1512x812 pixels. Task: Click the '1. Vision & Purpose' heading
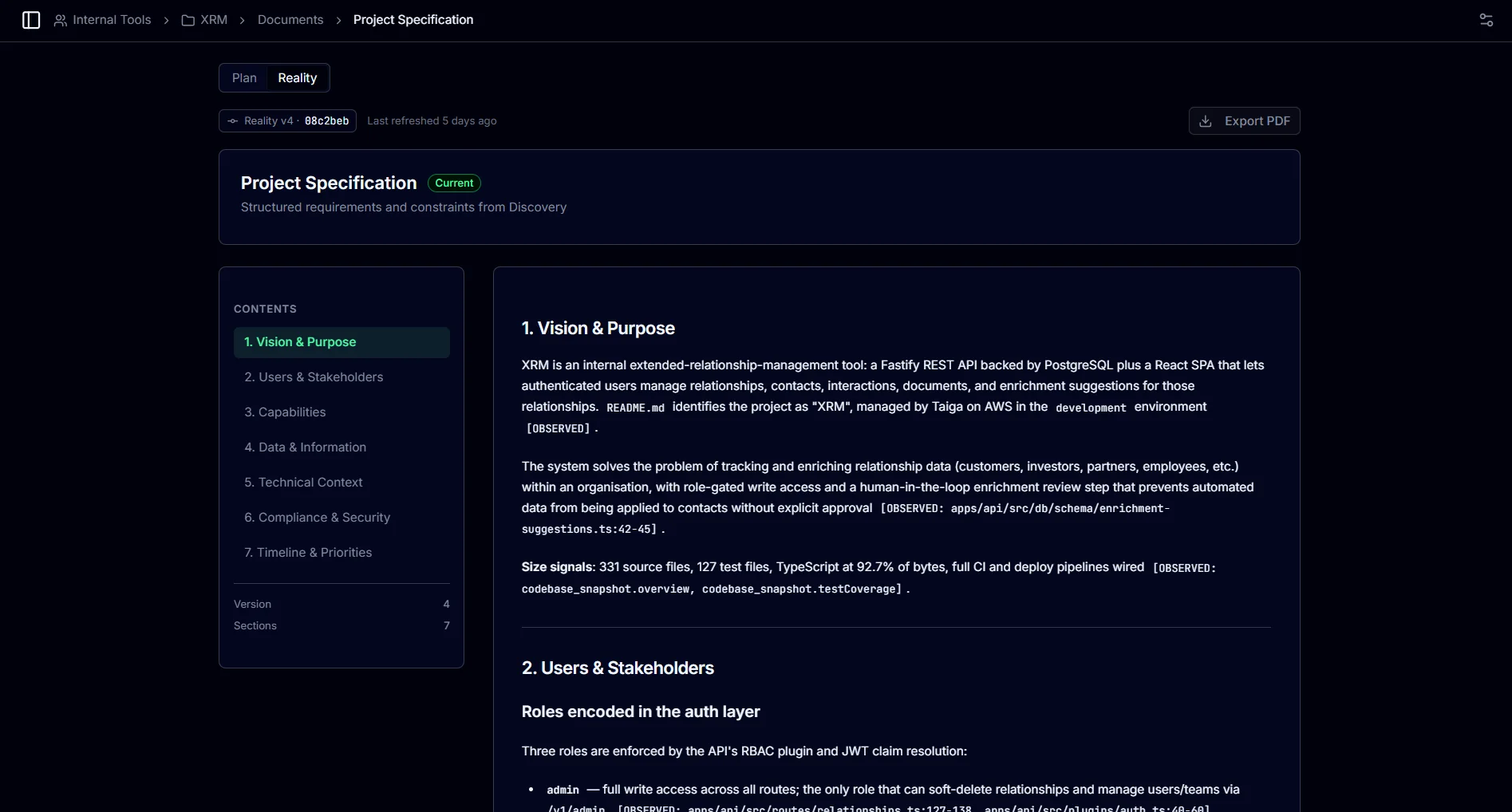point(598,329)
